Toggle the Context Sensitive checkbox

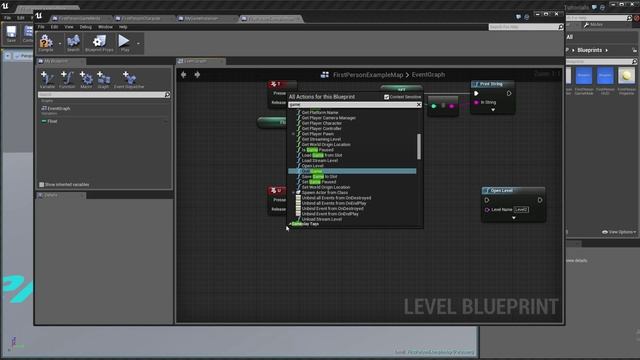(x=386, y=97)
